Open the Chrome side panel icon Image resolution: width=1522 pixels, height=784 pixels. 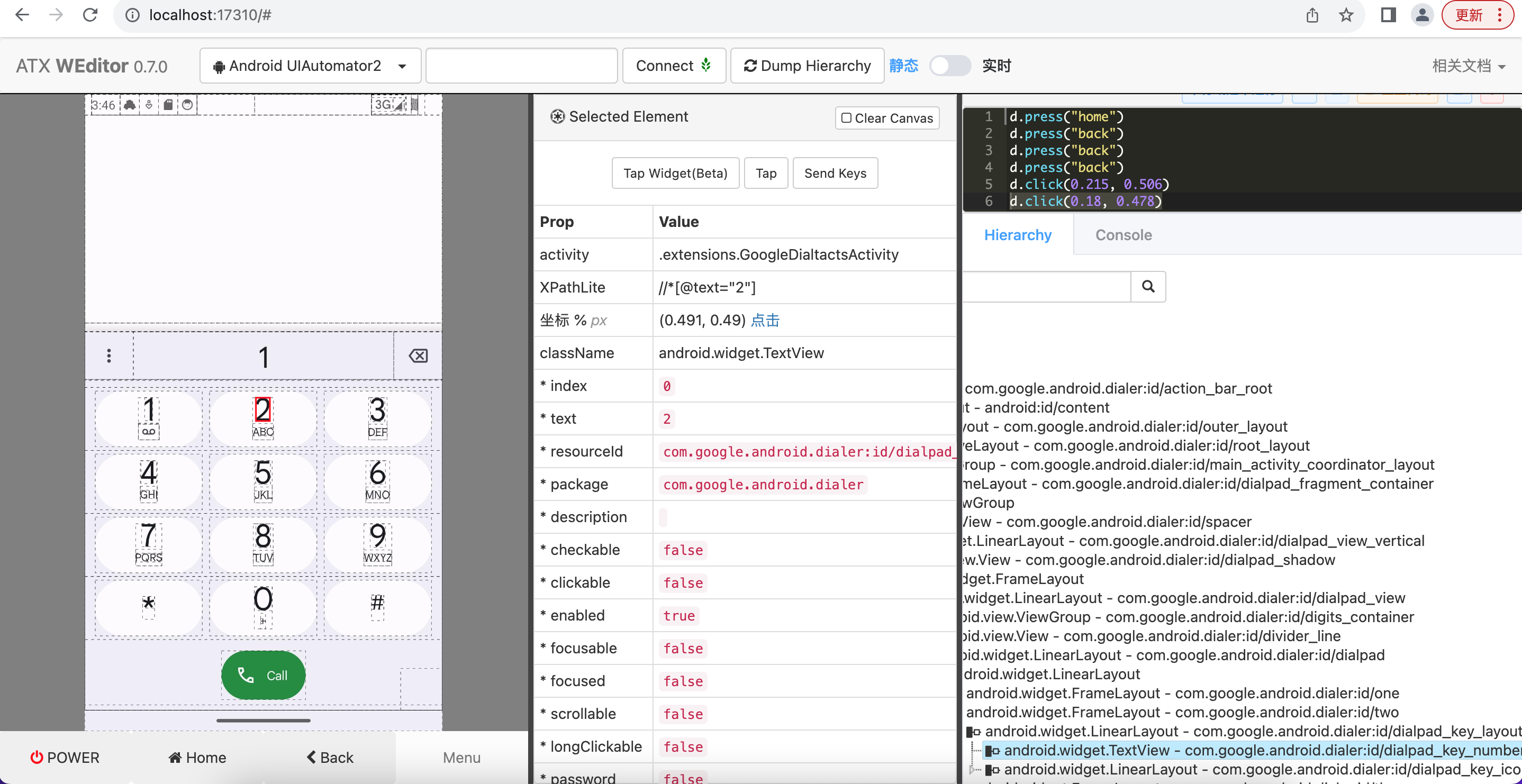click(1388, 15)
